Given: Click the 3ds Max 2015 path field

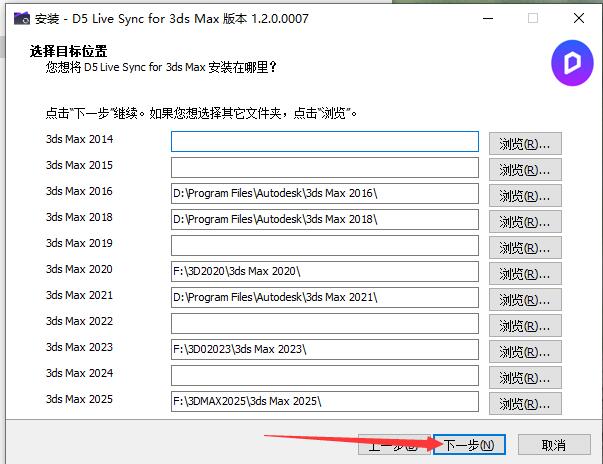Looking at the screenshot, I should coord(325,167).
